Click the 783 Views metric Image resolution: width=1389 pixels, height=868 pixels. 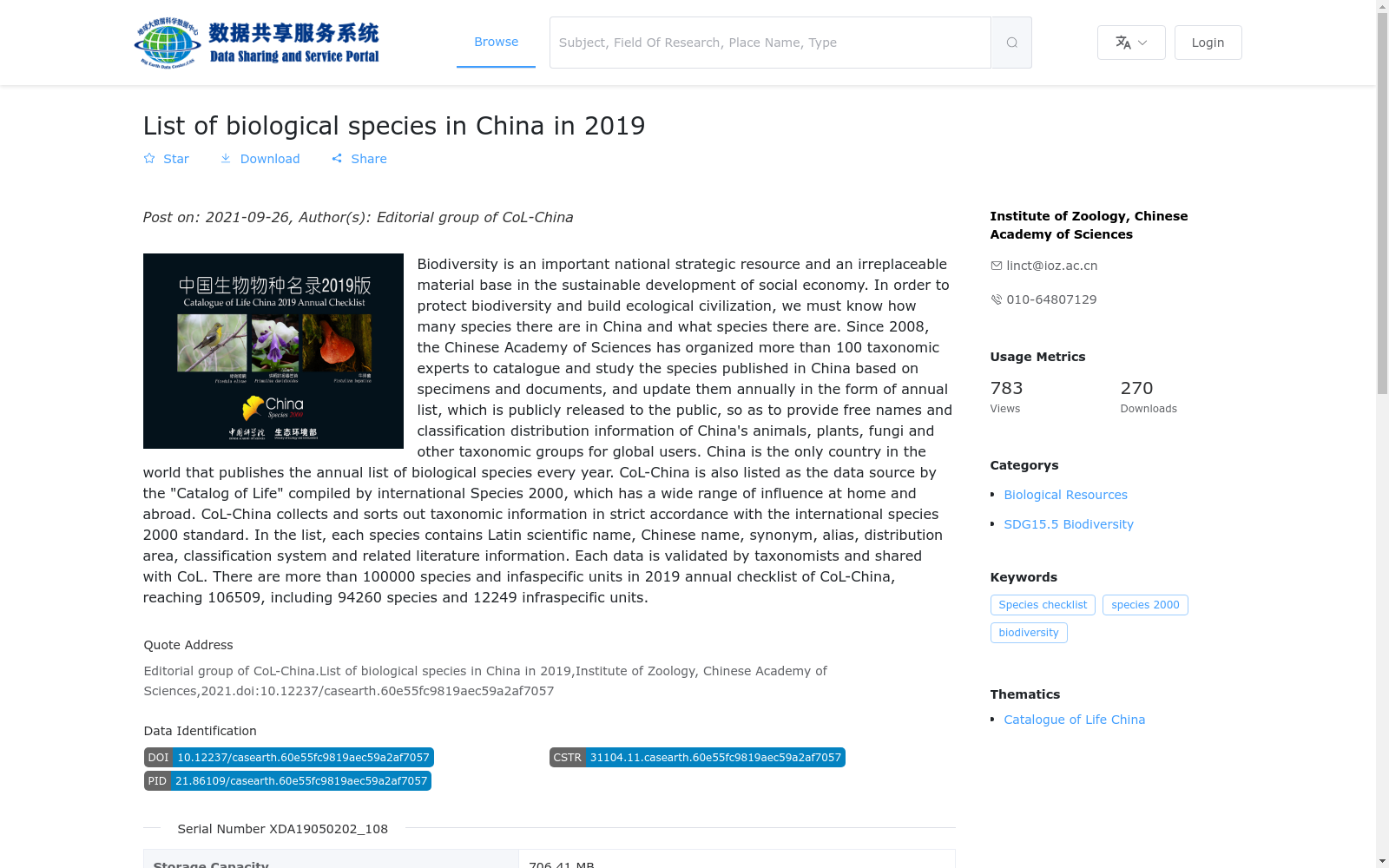1007,396
